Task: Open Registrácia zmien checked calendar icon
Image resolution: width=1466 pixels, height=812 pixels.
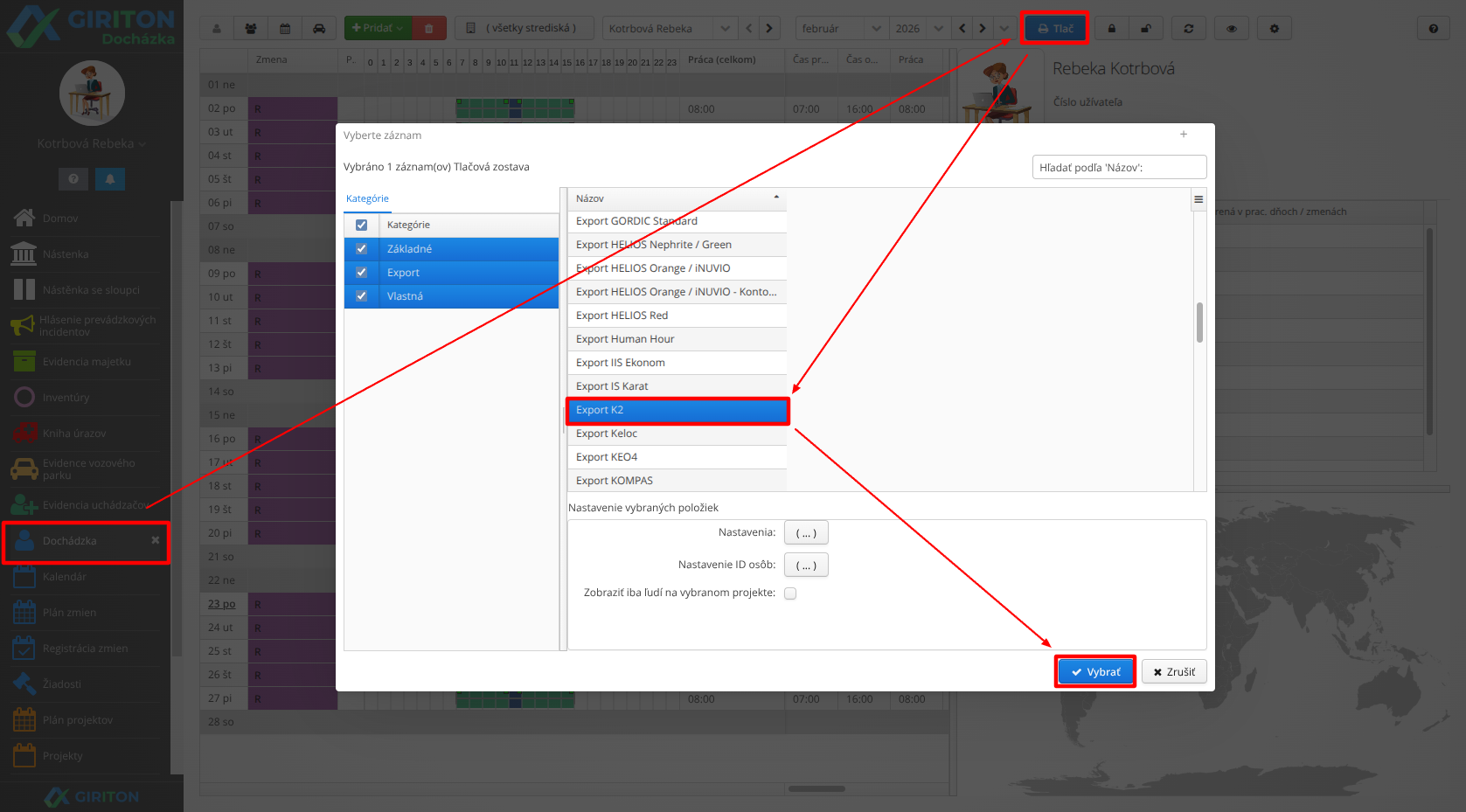Action: tap(24, 648)
